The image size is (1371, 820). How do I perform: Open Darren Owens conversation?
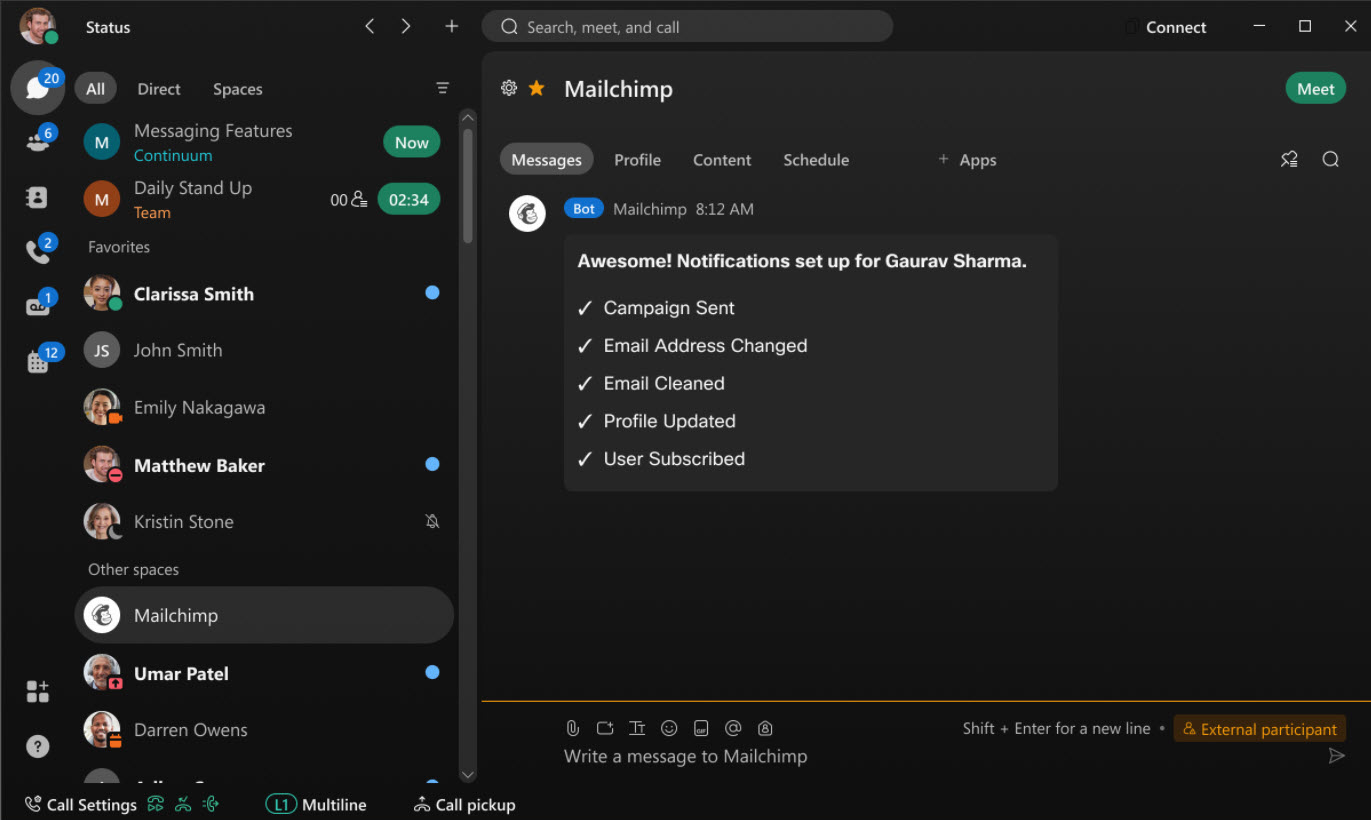click(264, 730)
